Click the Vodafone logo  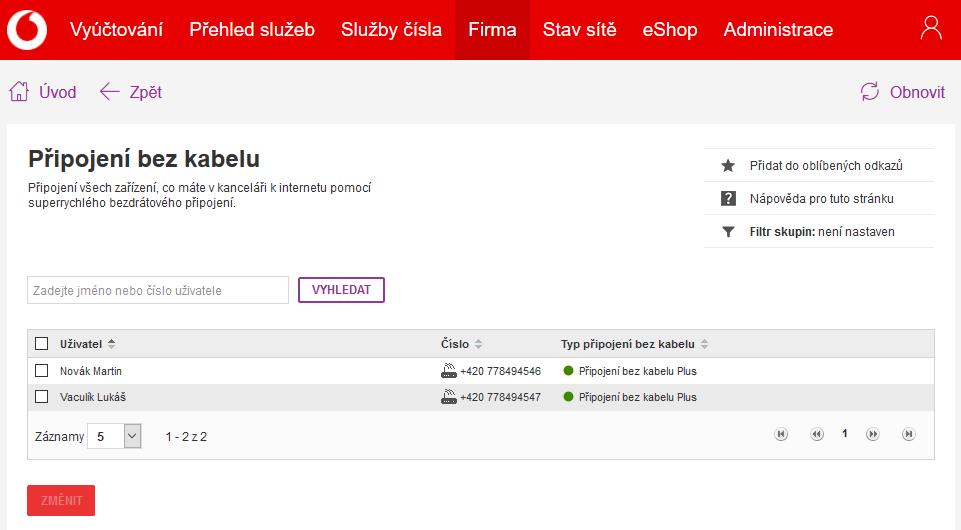pyautogui.click(x=27, y=29)
